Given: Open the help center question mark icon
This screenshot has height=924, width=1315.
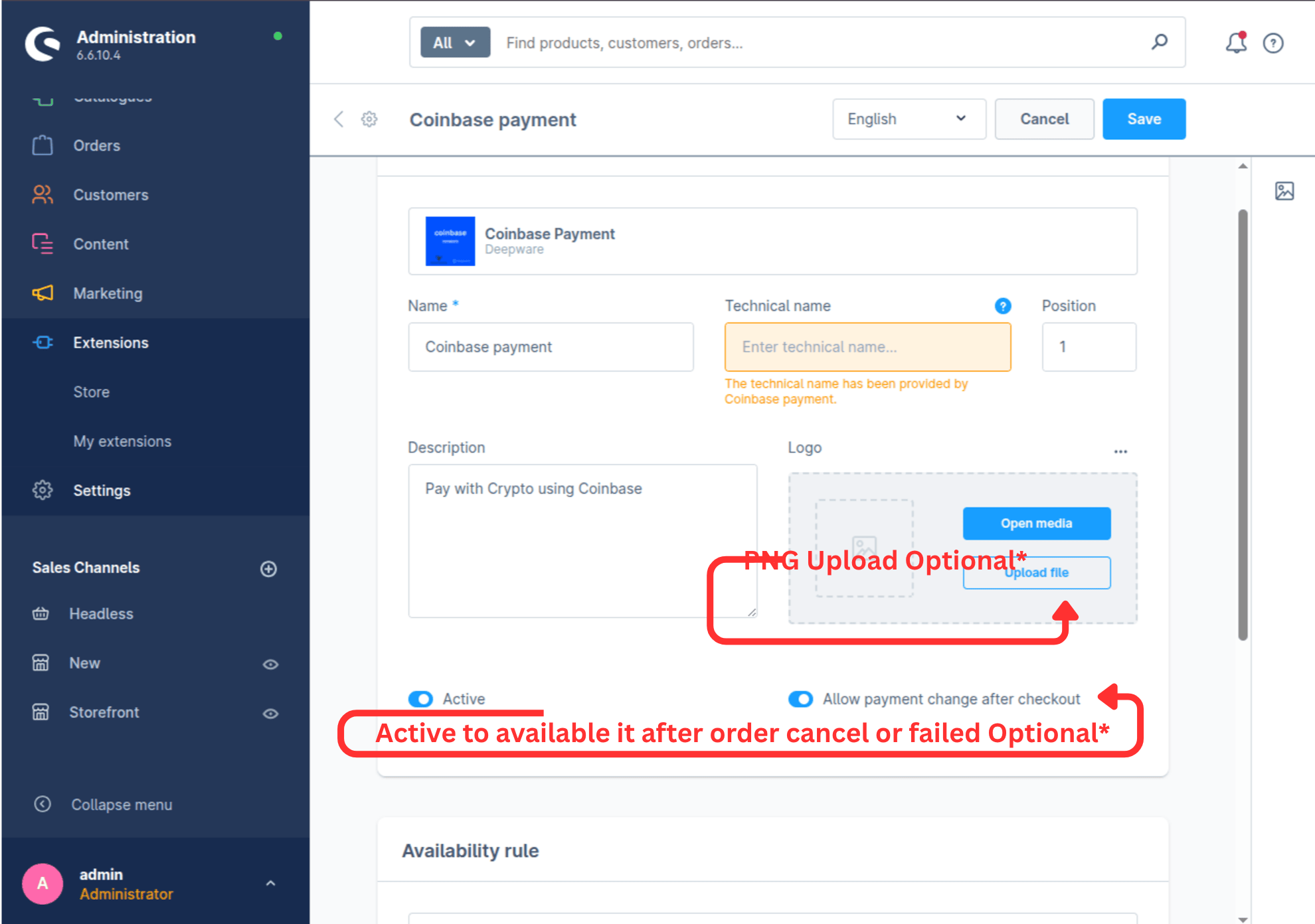Looking at the screenshot, I should coord(1273,43).
